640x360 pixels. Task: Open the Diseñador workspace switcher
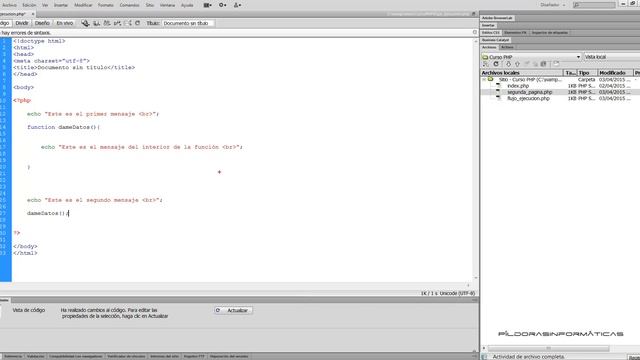click(553, 5)
